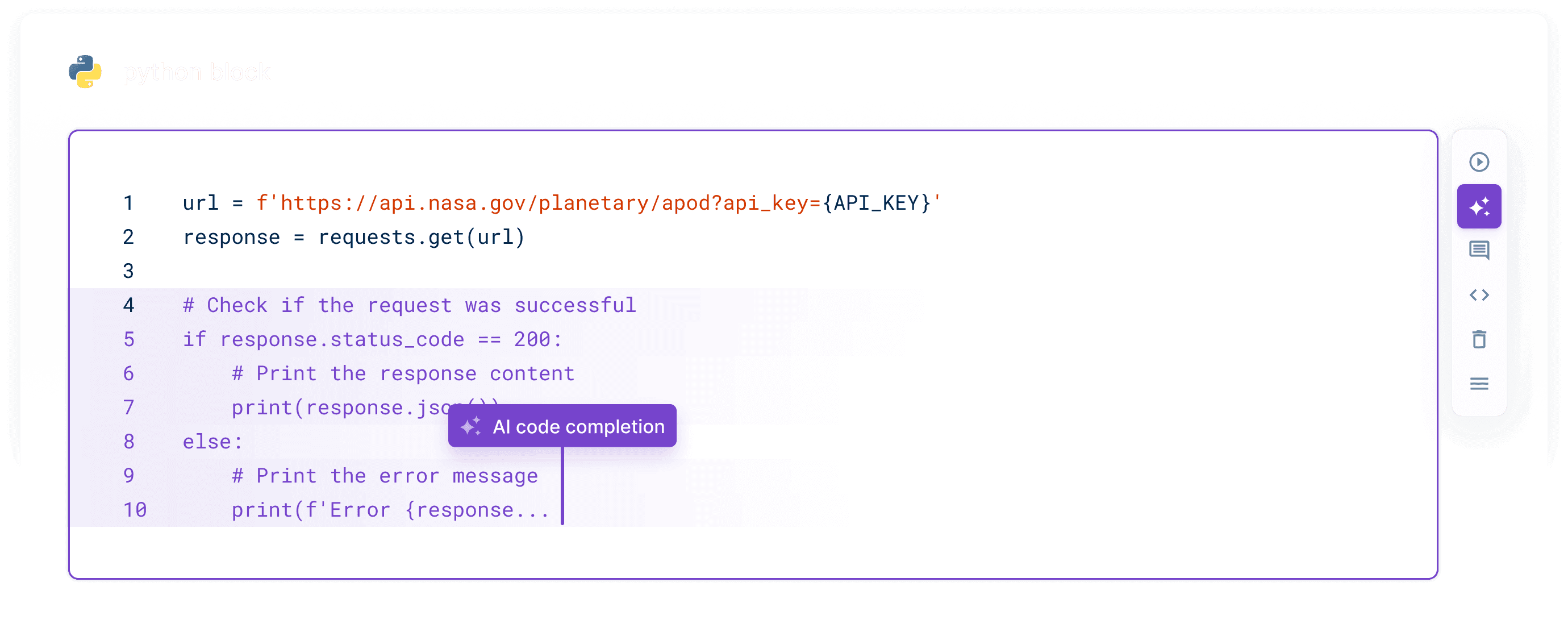
Task: Run the Python block with play icon
Action: [x=1478, y=162]
